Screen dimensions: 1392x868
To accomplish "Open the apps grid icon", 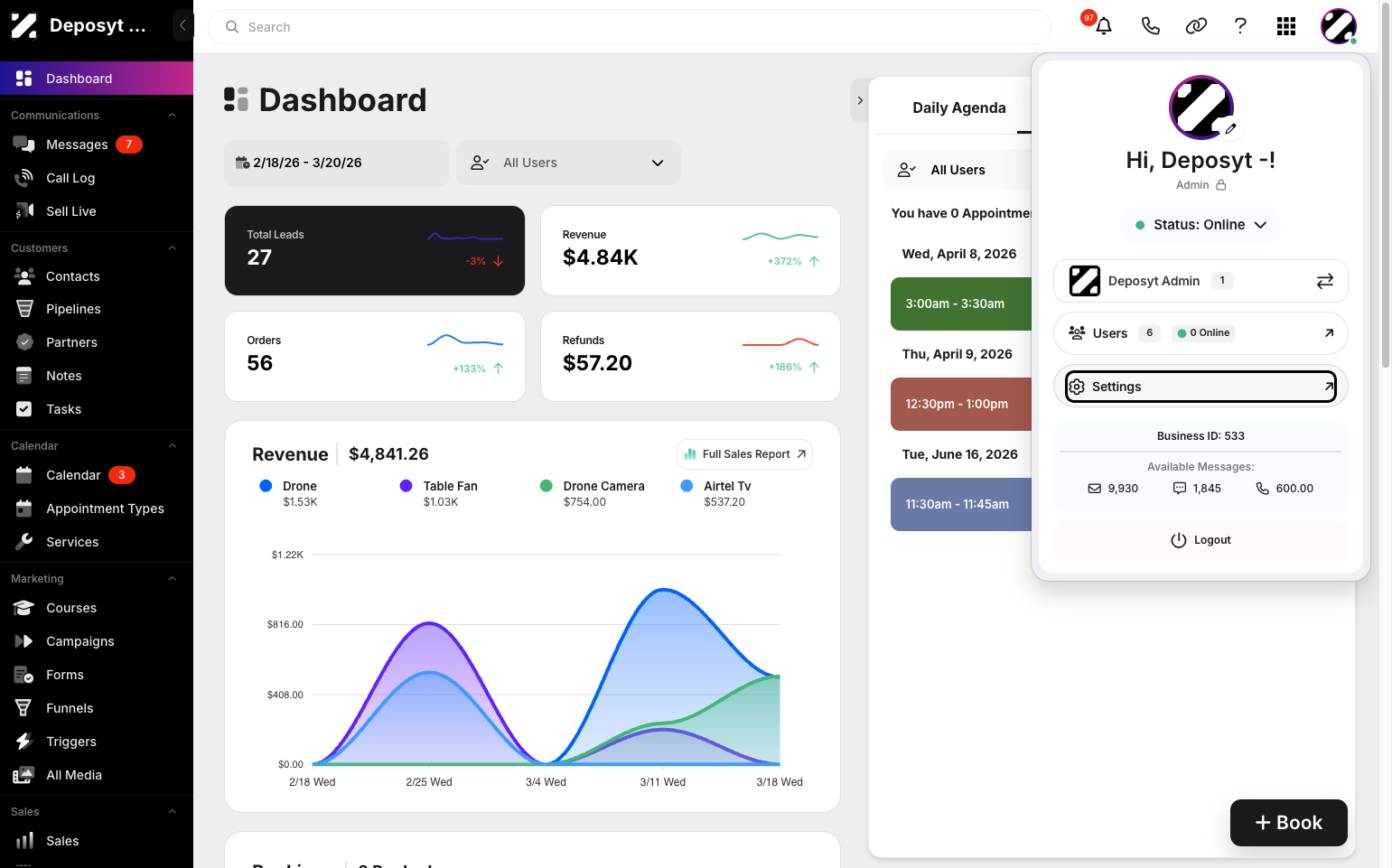I will [x=1286, y=26].
